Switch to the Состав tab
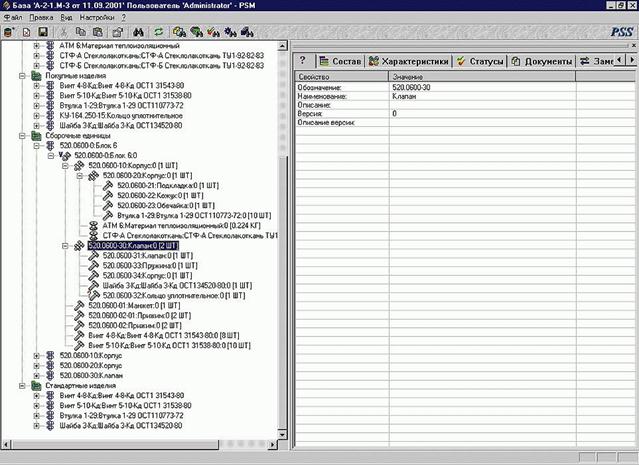 pos(341,61)
